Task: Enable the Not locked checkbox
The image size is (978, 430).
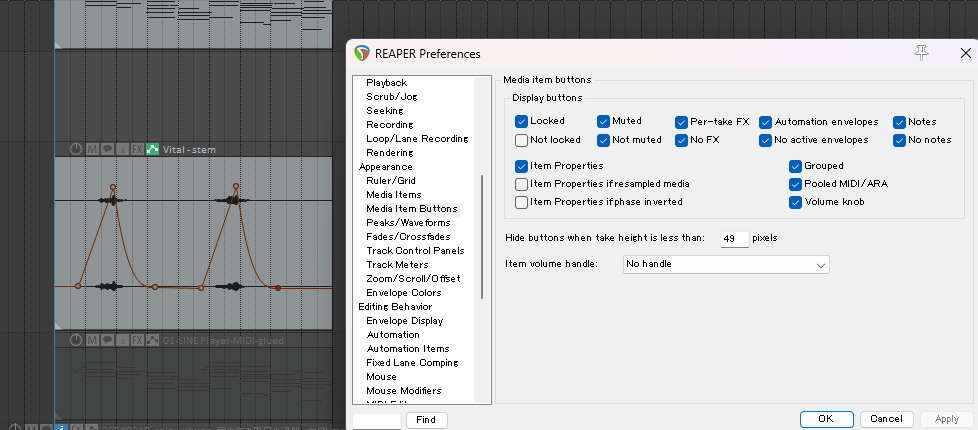Action: point(521,140)
